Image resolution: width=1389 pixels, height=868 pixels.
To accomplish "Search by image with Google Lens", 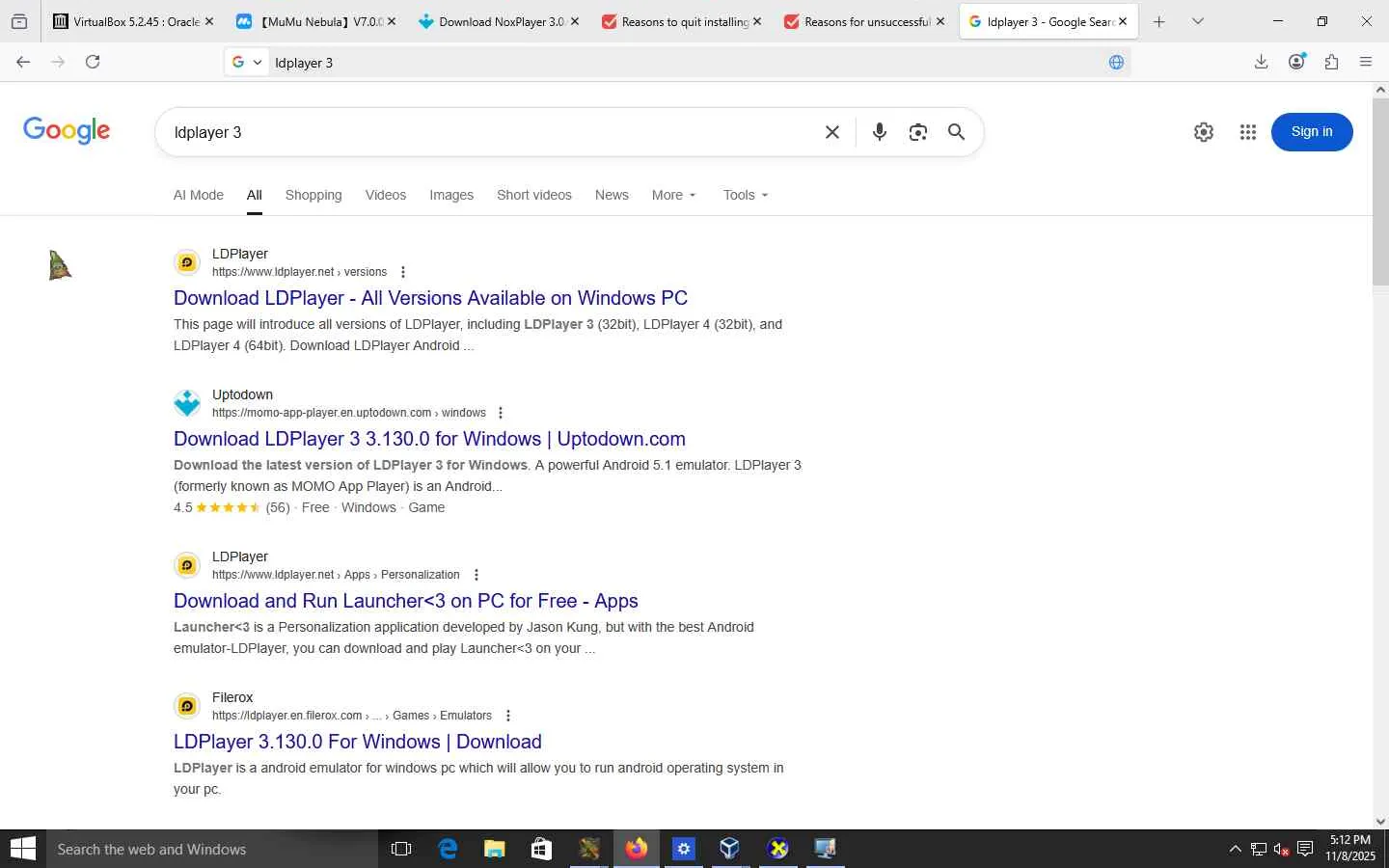I will [917, 132].
